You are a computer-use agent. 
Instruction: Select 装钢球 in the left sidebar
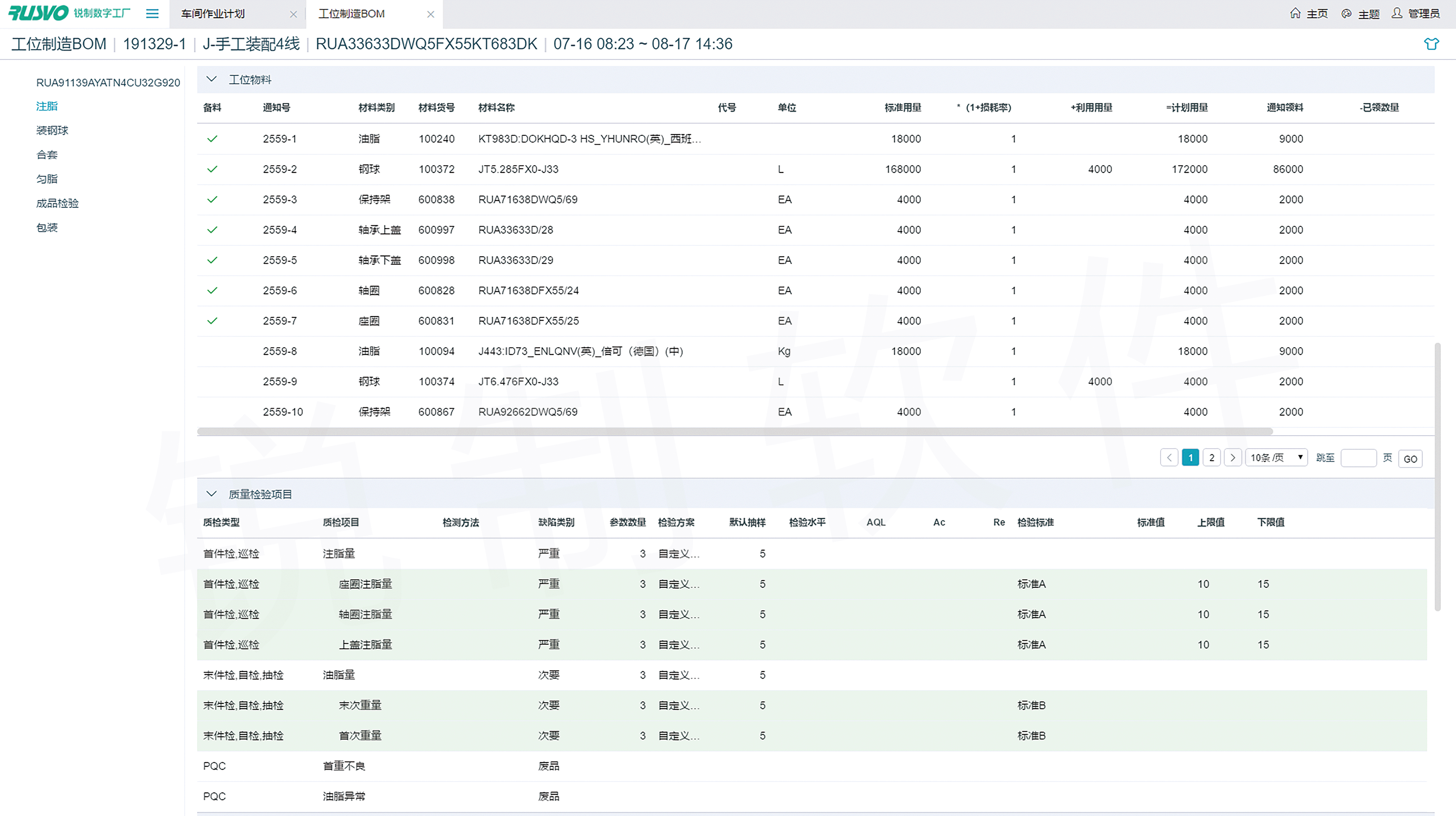point(52,130)
